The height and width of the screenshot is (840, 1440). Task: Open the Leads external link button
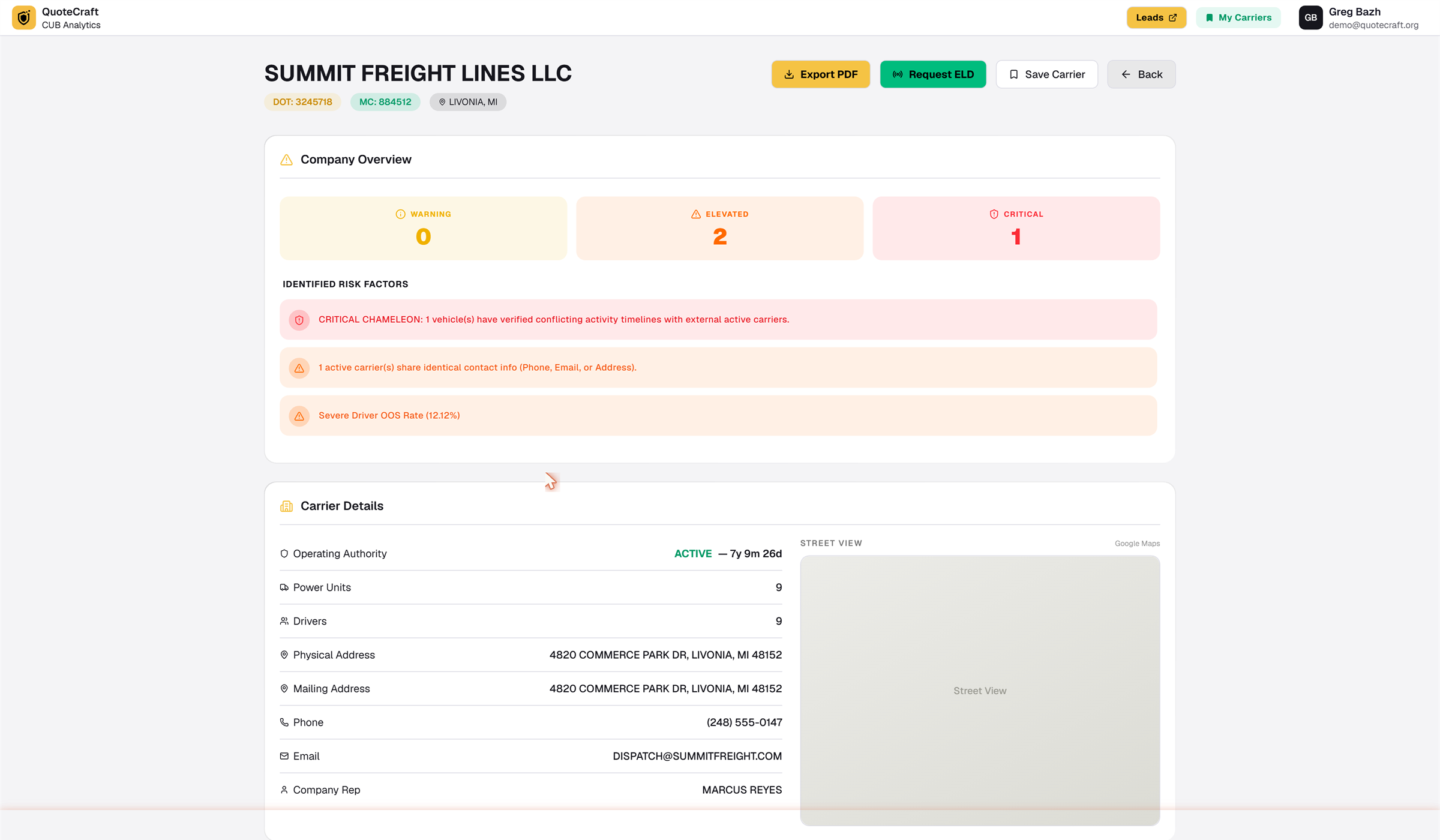point(1156,17)
